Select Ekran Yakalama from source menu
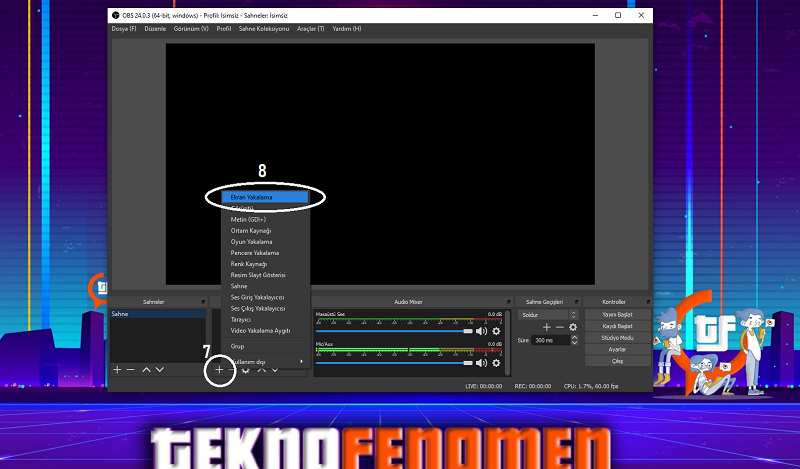 [265, 197]
